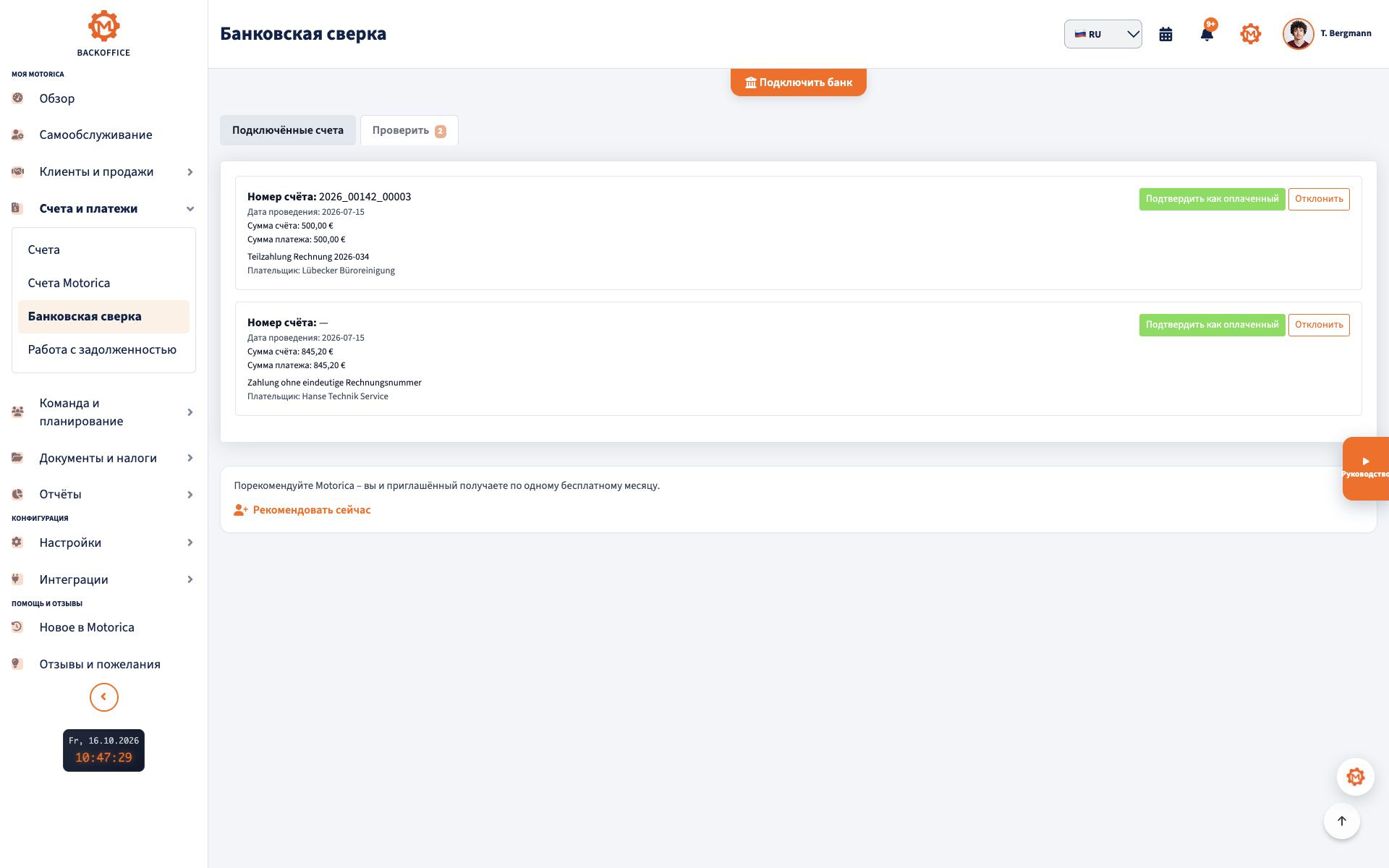Click Рекомендовать сейчас link
The image size is (1389, 868).
[x=302, y=510]
